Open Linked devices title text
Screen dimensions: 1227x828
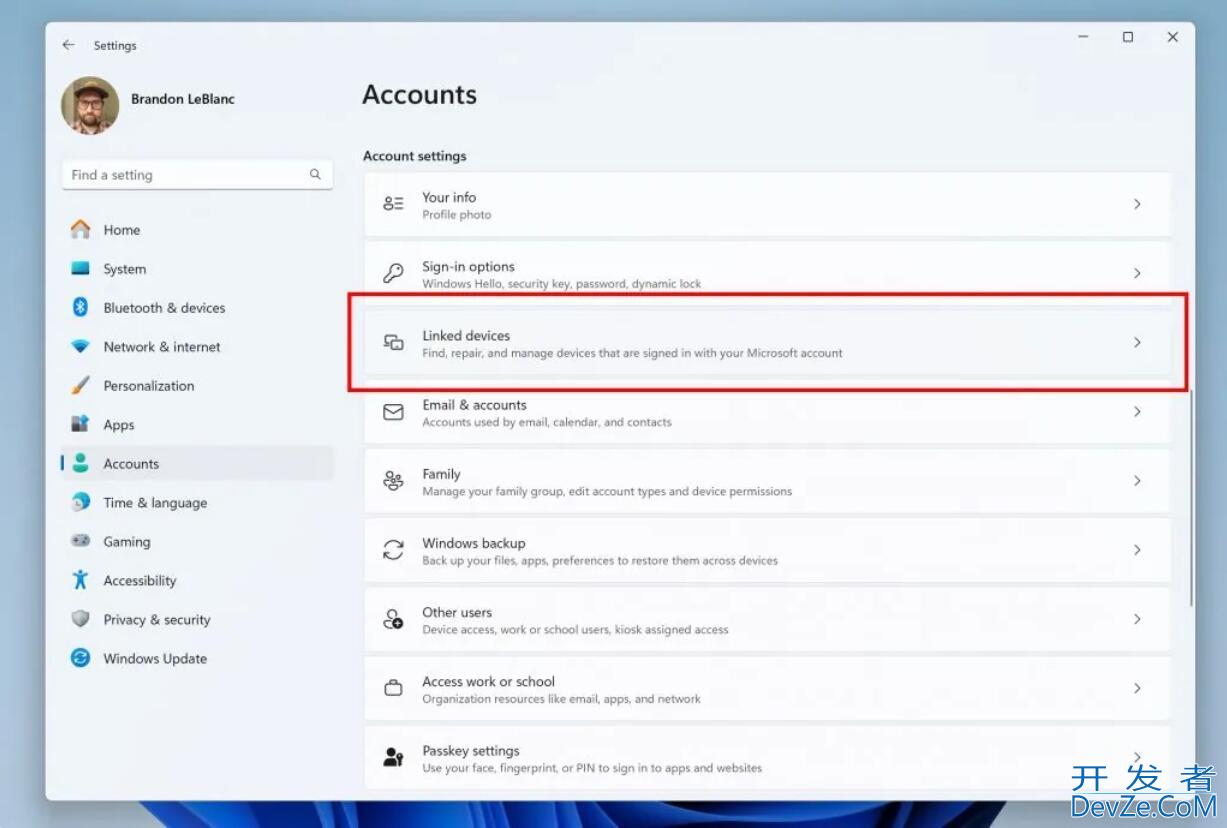pos(466,335)
